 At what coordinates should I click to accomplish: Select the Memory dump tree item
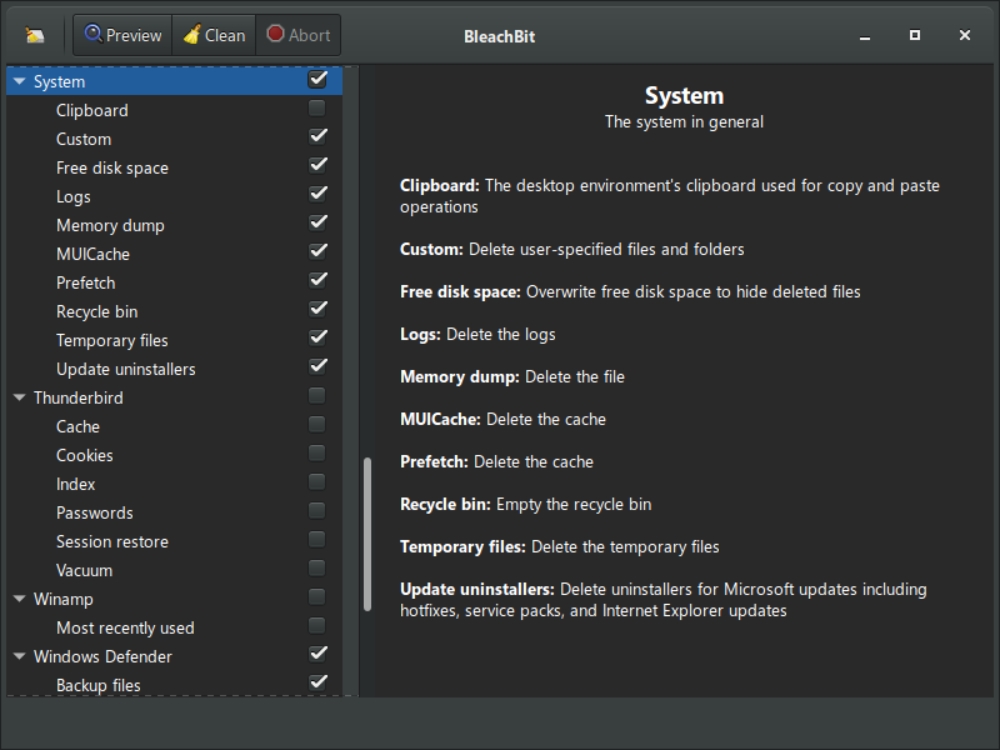click(110, 226)
